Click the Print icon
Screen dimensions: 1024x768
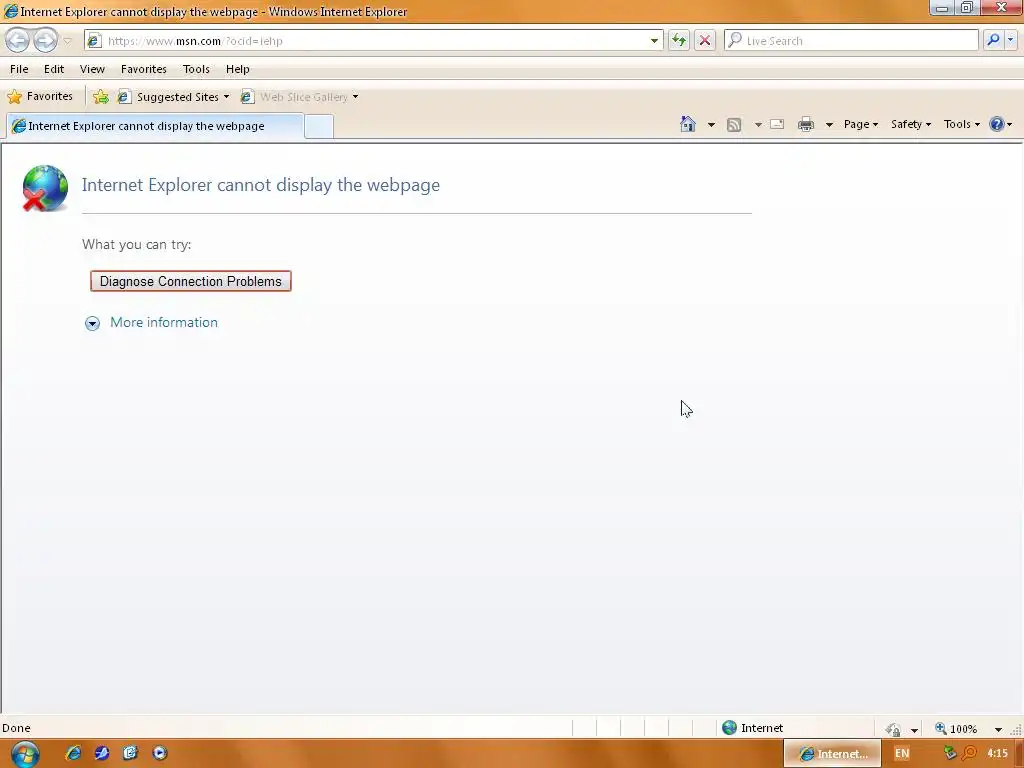coord(806,124)
